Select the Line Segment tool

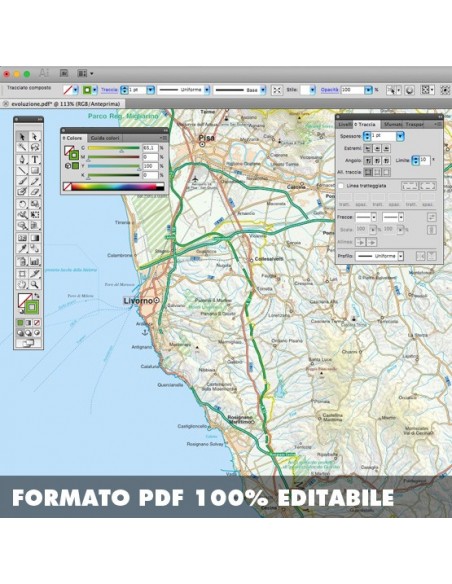22,171
